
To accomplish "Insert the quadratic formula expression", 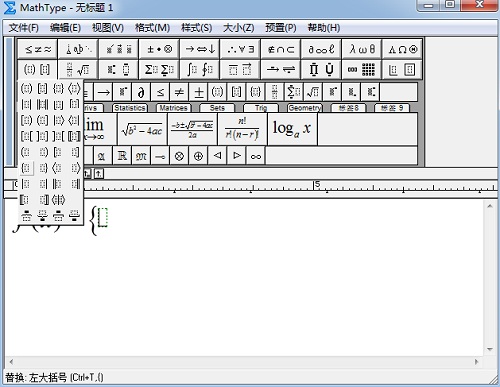I will click(192, 129).
